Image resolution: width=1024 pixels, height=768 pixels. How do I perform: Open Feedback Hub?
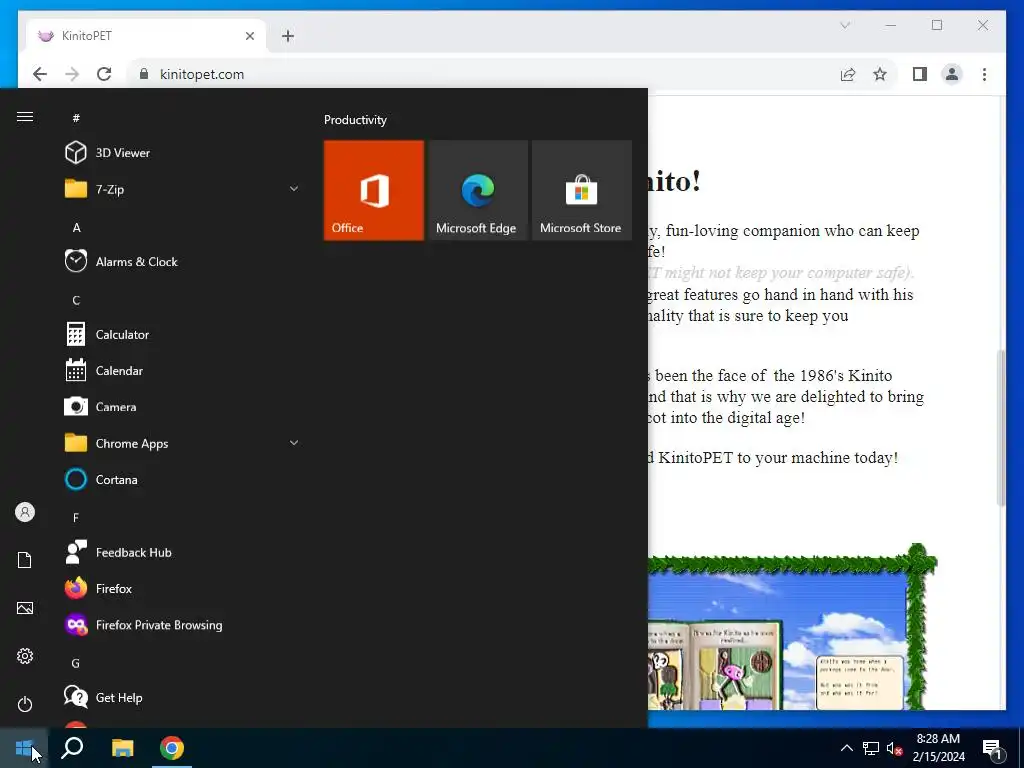[x=182, y=552]
